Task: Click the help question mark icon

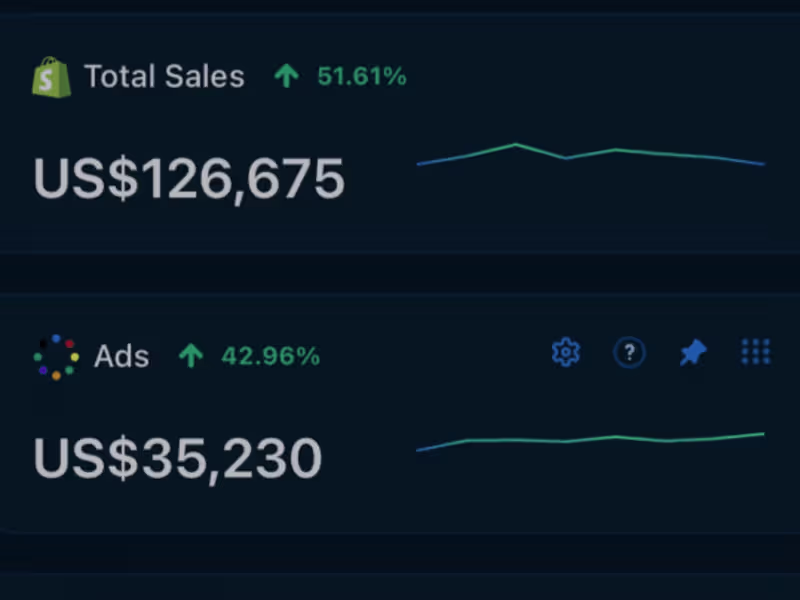Action: click(629, 352)
